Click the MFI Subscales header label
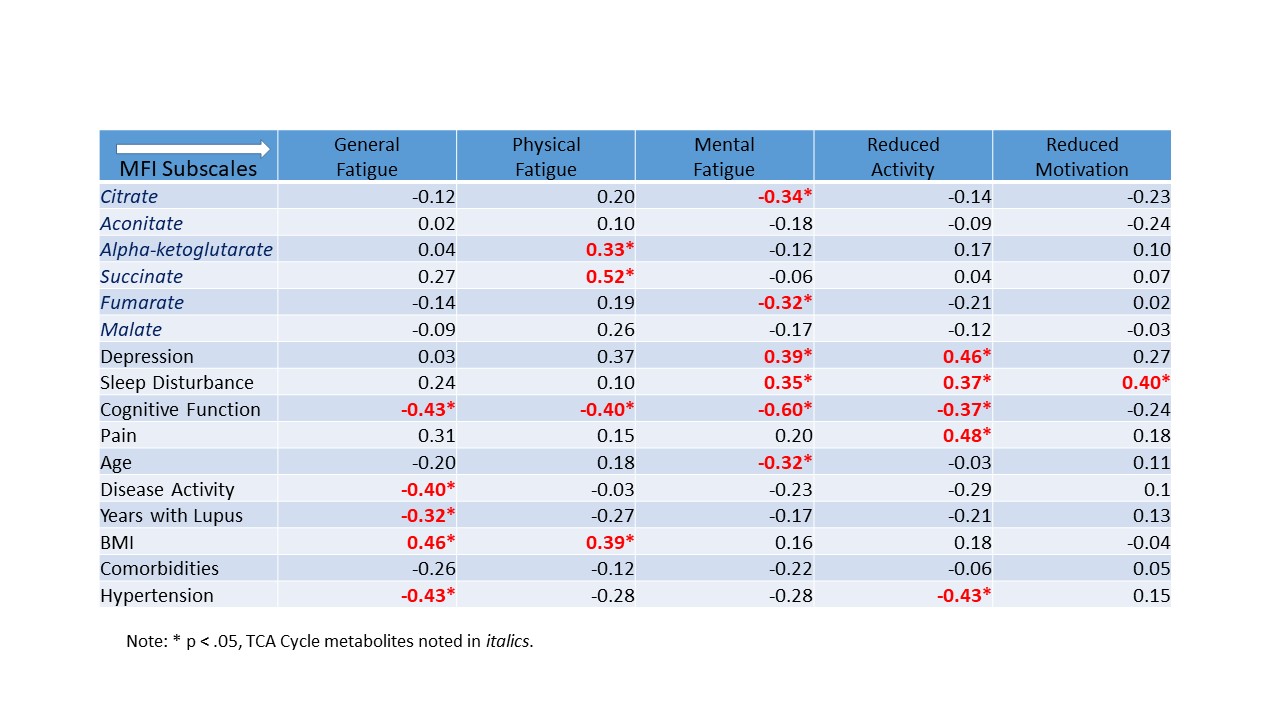The width and height of the screenshot is (1280, 720). tap(188, 169)
